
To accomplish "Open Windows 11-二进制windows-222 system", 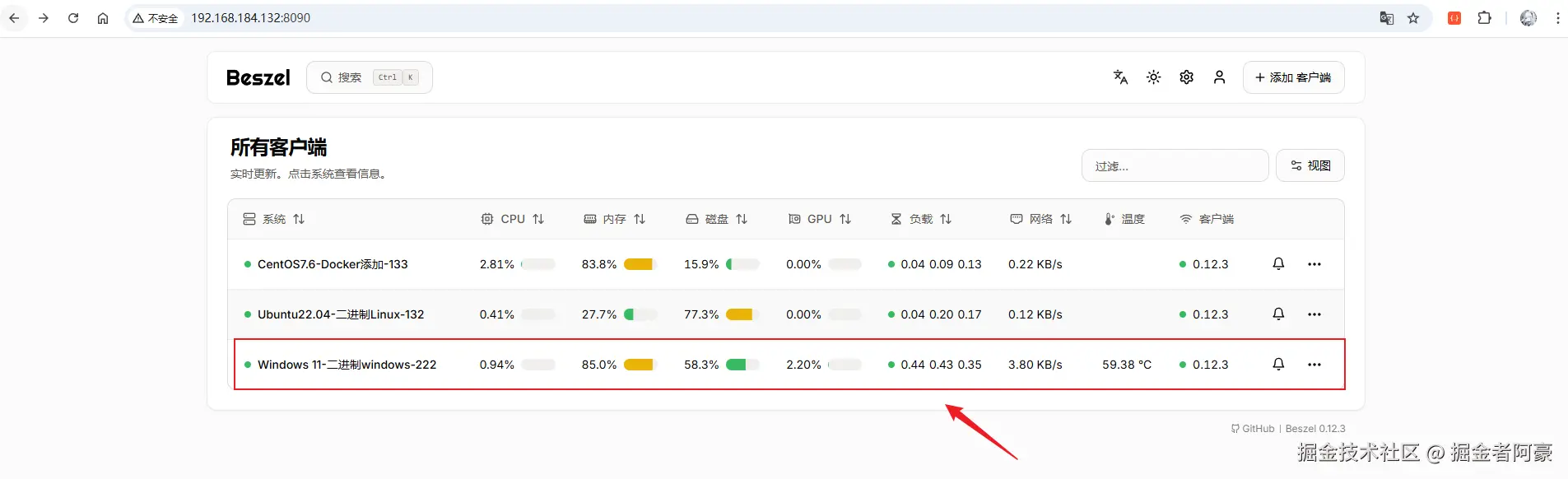I will click(347, 365).
